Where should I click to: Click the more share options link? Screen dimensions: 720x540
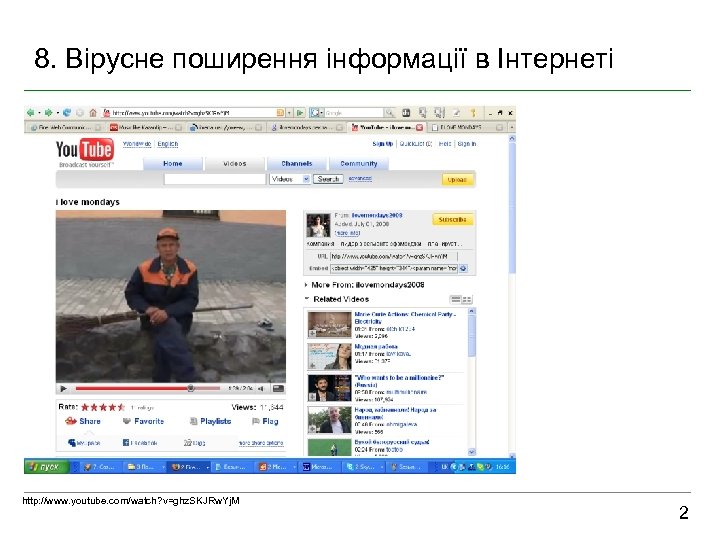[261, 443]
